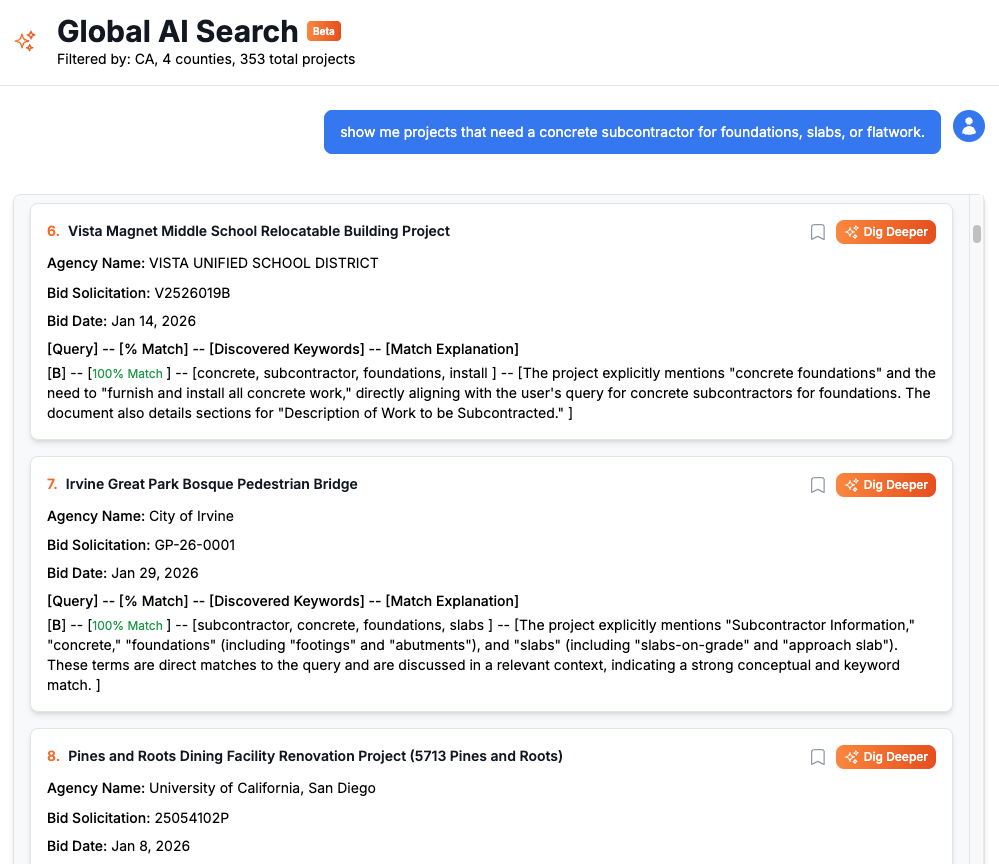999x864 pixels.
Task: Click the 100% Match label on Vista card
Action: [x=128, y=373]
